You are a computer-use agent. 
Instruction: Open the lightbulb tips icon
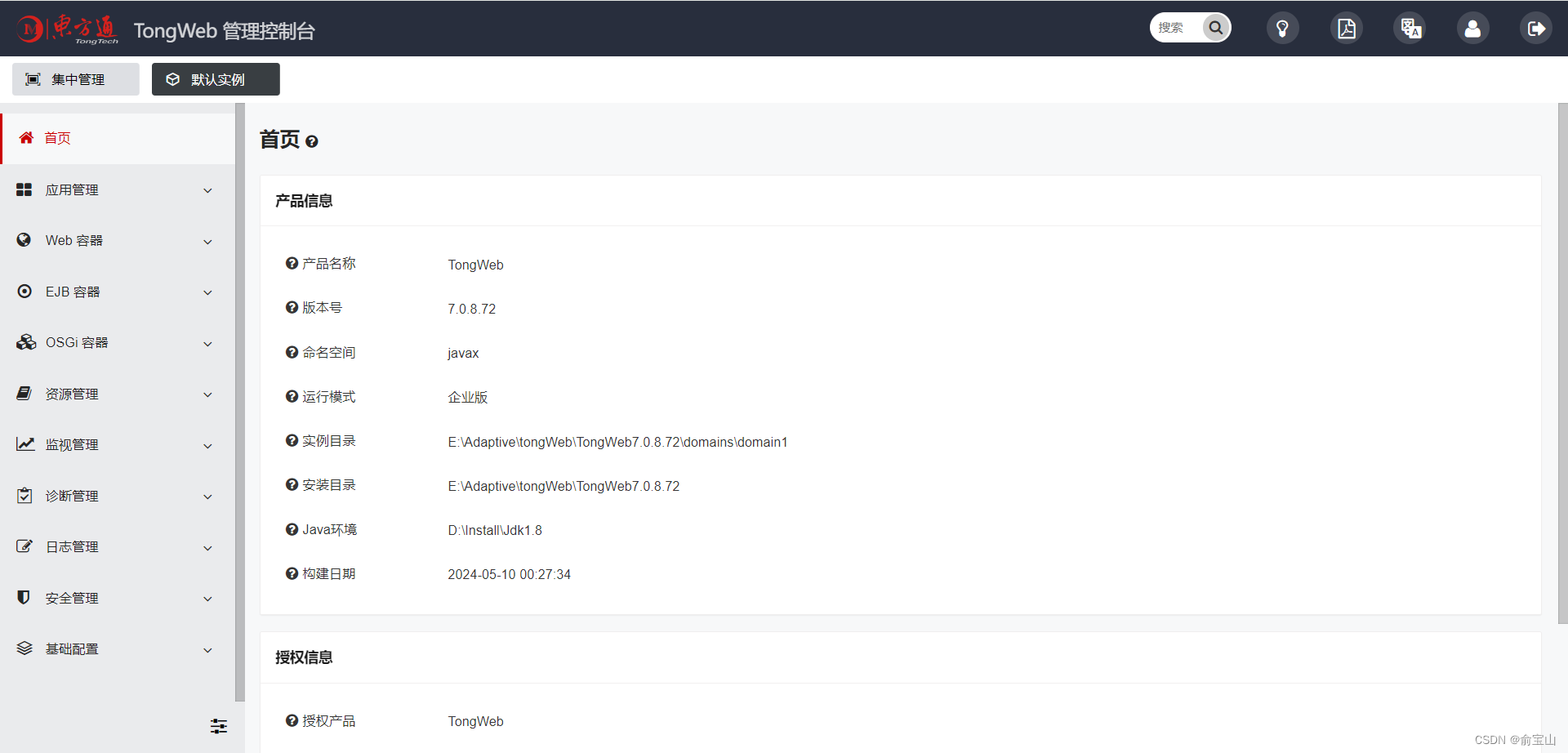tap(1283, 29)
